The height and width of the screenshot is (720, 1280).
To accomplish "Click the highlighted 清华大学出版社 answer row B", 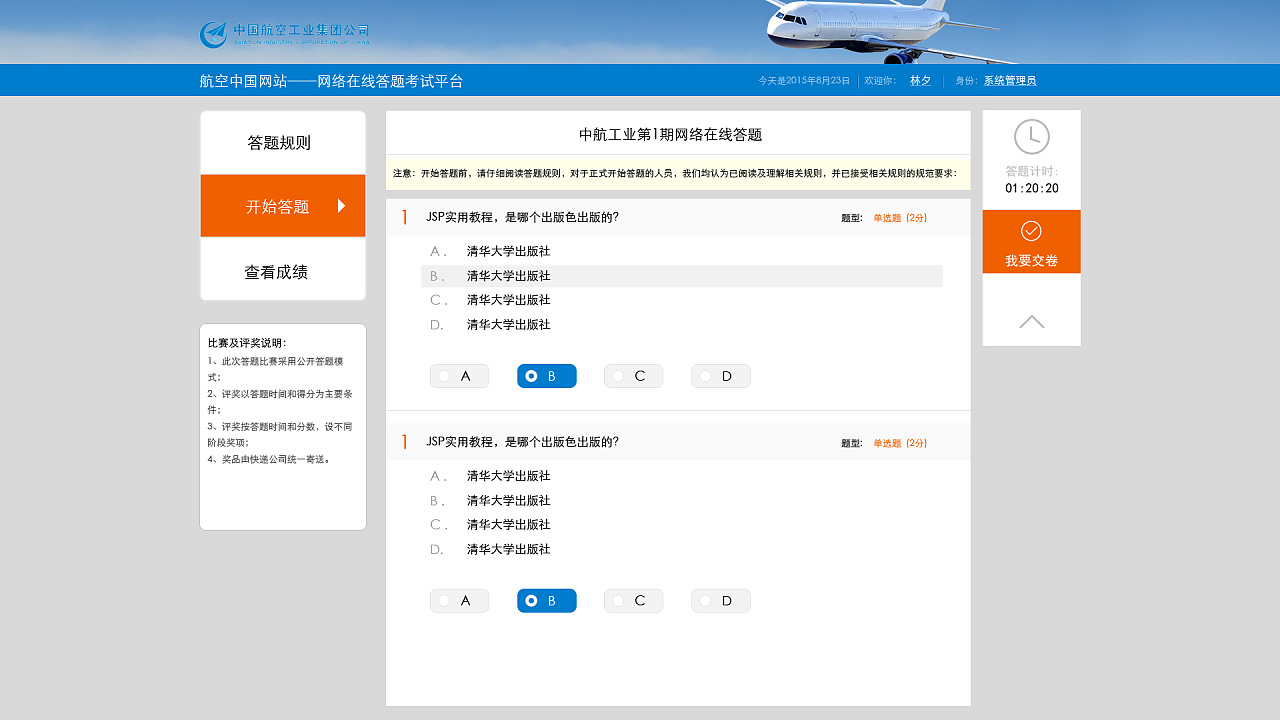I will coord(682,275).
